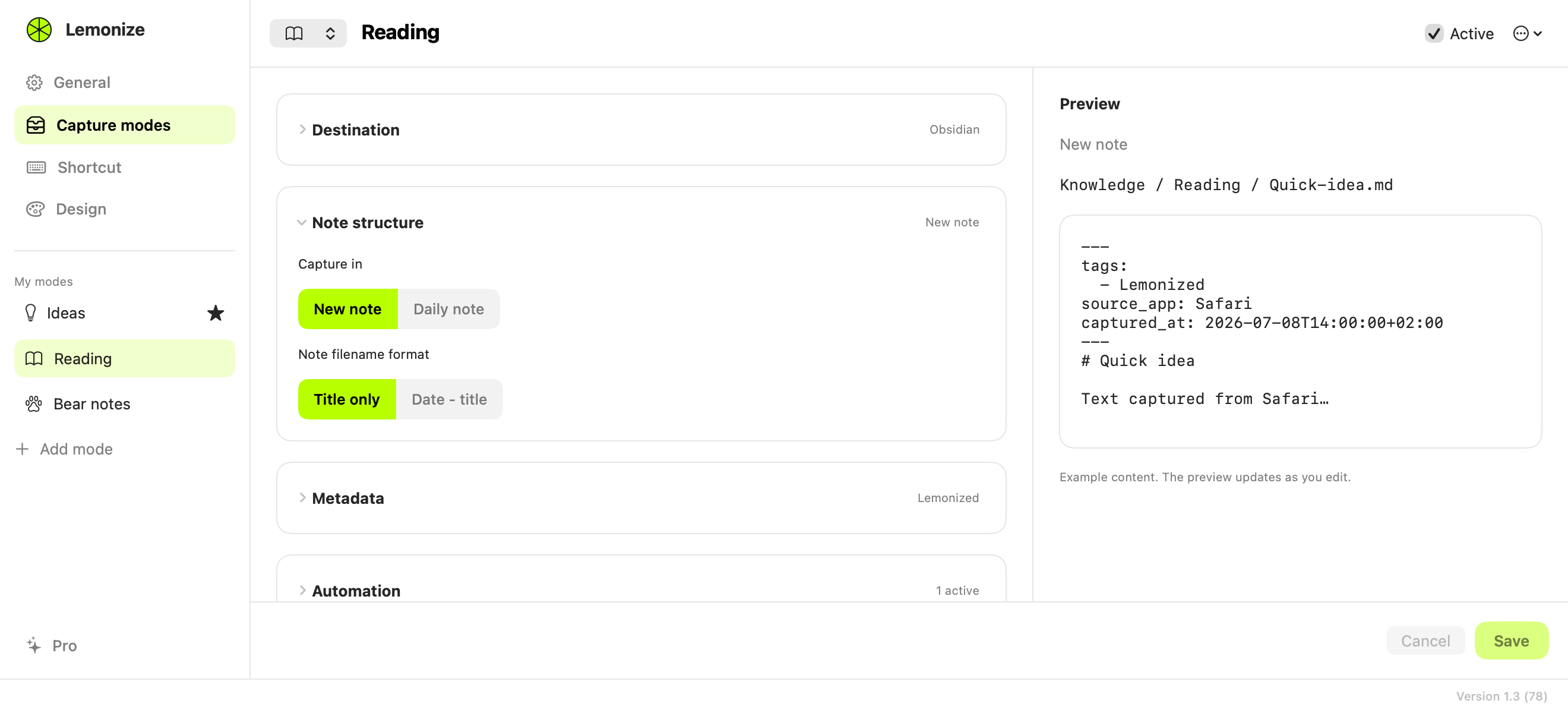The height and width of the screenshot is (713, 1568).
Task: Click the General gear icon
Action: pyautogui.click(x=34, y=82)
